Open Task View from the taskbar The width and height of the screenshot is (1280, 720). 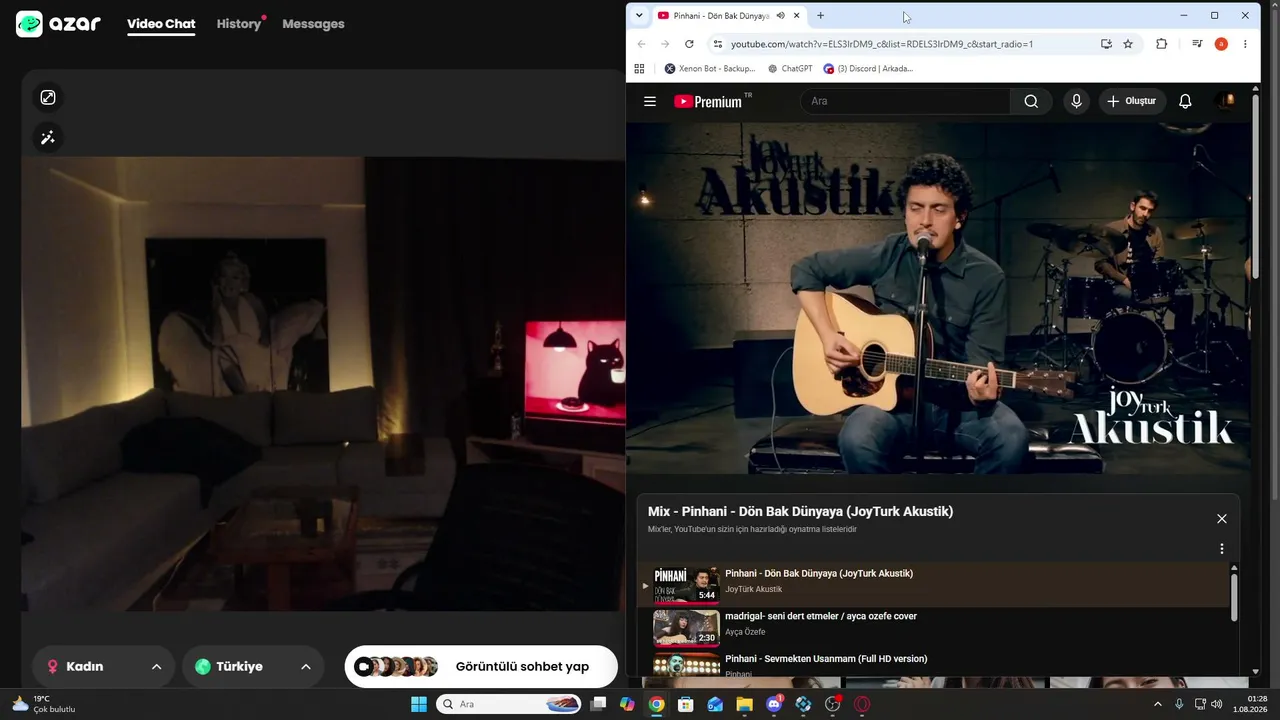coord(598,704)
